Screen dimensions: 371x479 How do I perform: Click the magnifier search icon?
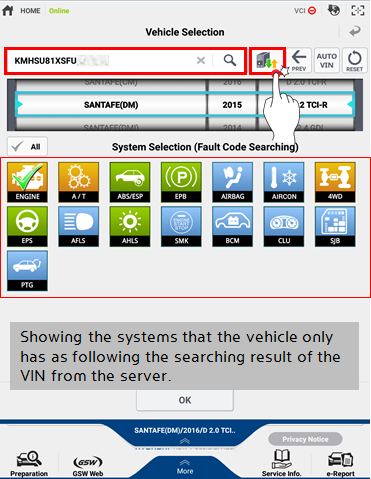pyautogui.click(x=230, y=60)
